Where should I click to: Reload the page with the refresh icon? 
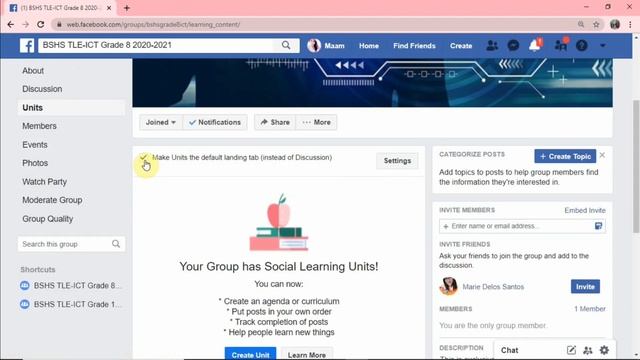tap(40, 24)
